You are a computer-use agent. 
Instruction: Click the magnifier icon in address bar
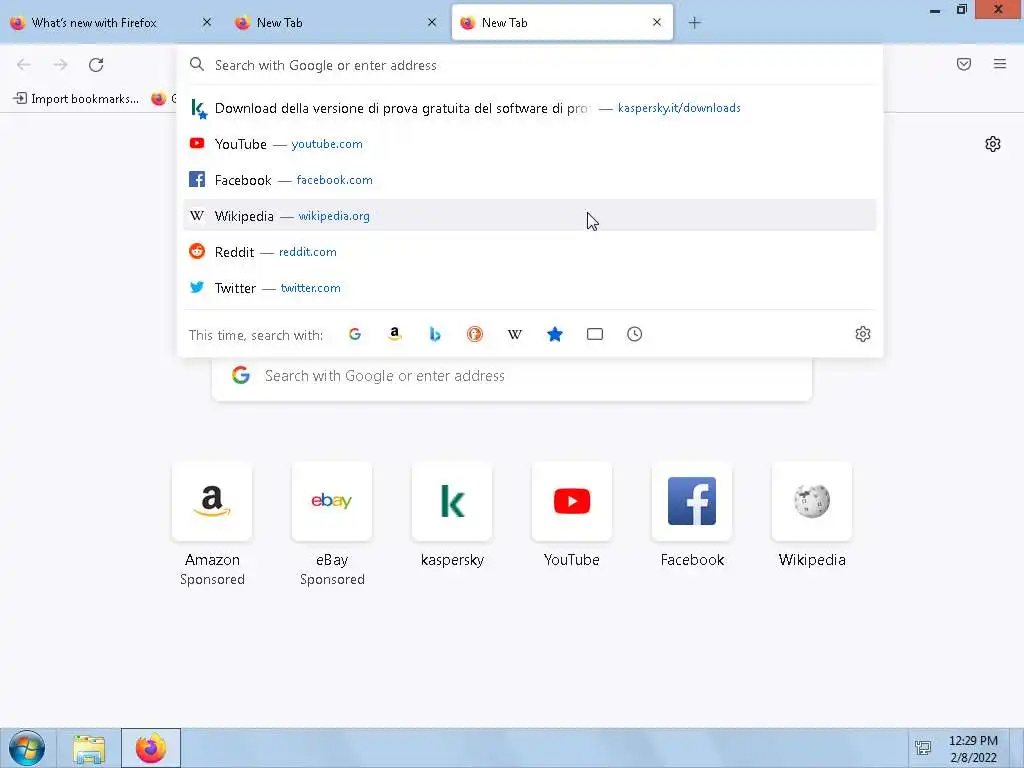197,65
